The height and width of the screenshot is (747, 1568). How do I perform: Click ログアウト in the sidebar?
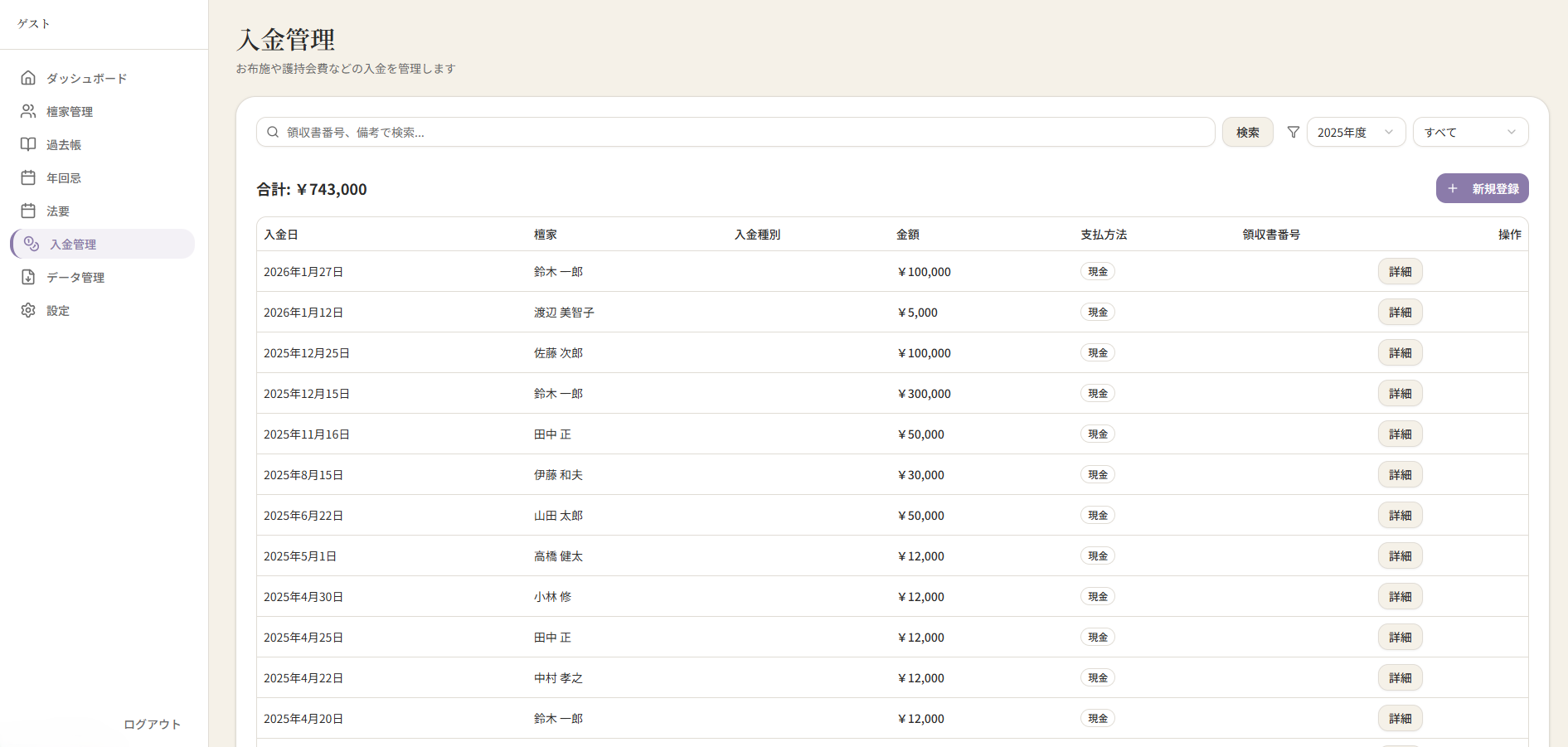152,724
